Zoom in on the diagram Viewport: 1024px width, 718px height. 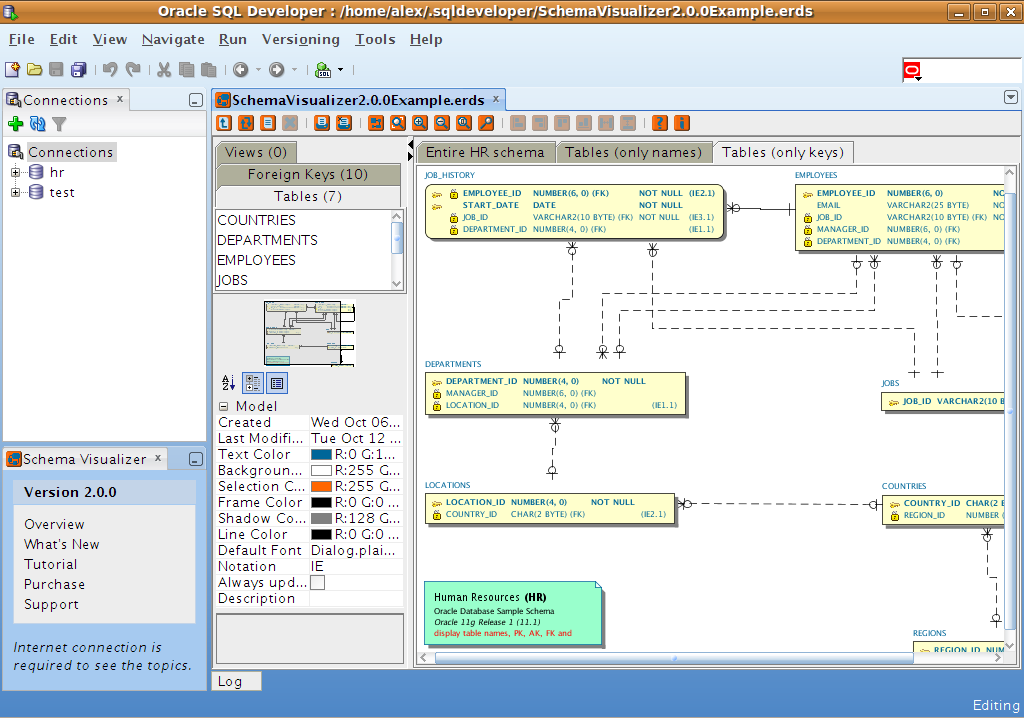pyautogui.click(x=420, y=122)
